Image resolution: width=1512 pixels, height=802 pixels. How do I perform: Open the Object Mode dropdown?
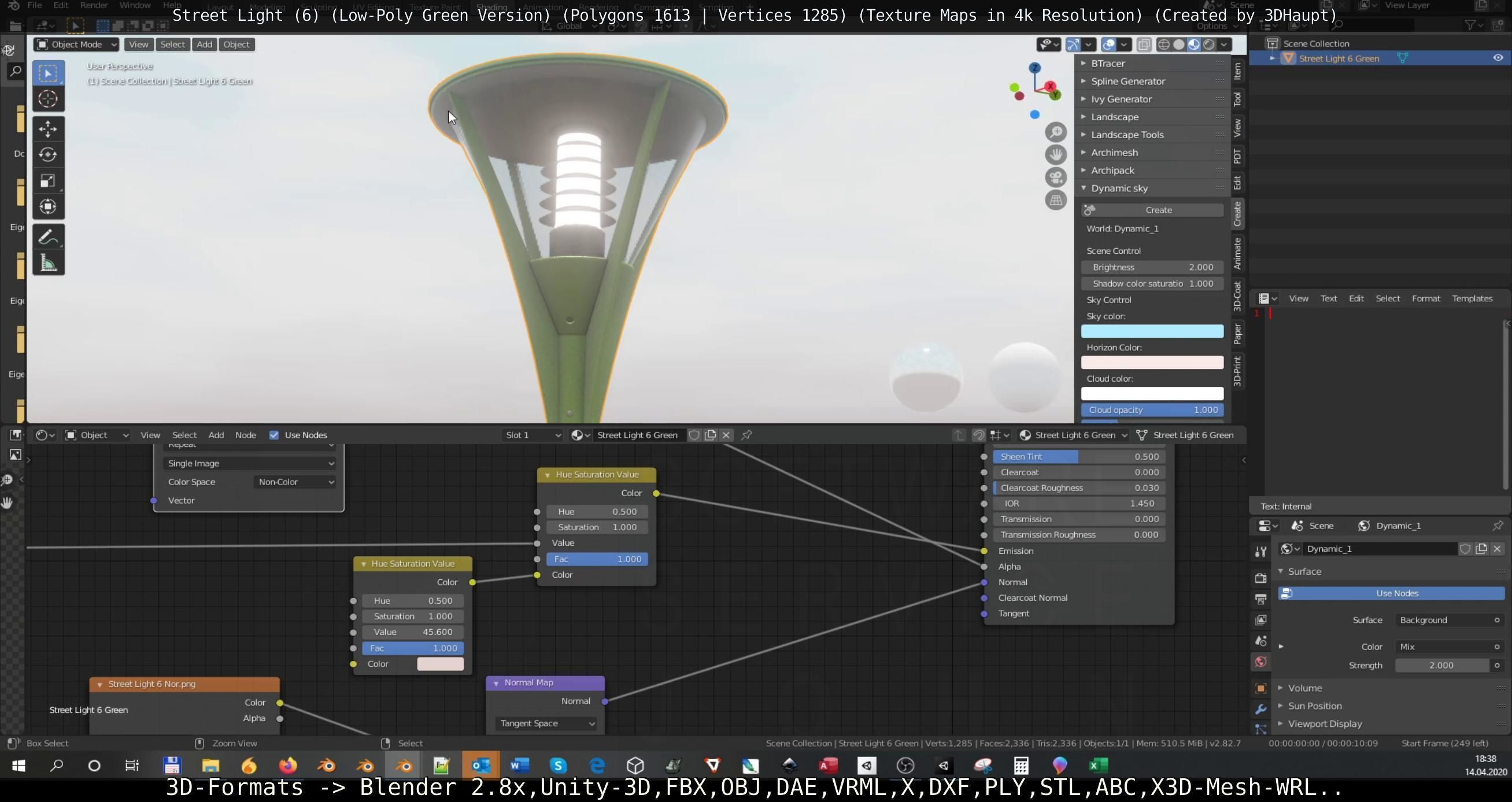(76, 45)
